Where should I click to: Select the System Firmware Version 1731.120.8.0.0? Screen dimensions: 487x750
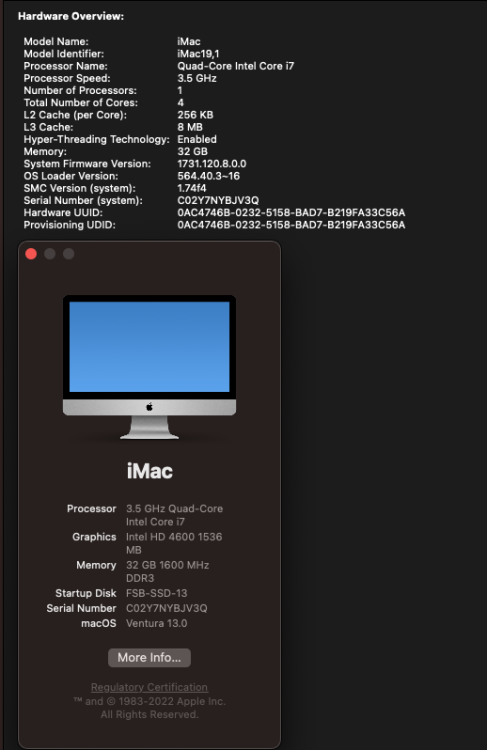[x=212, y=164]
